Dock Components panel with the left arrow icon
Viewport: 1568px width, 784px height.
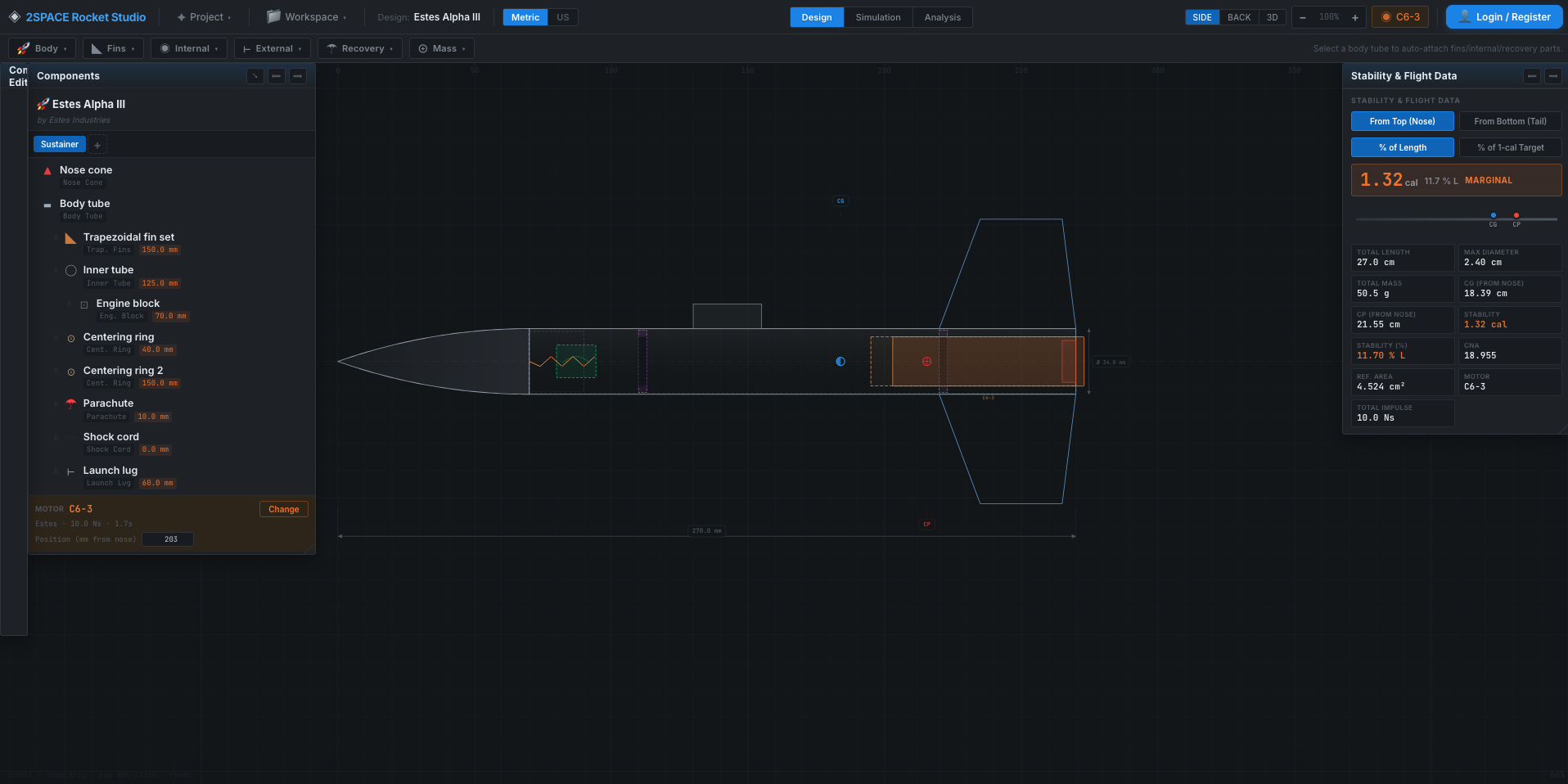[277, 76]
